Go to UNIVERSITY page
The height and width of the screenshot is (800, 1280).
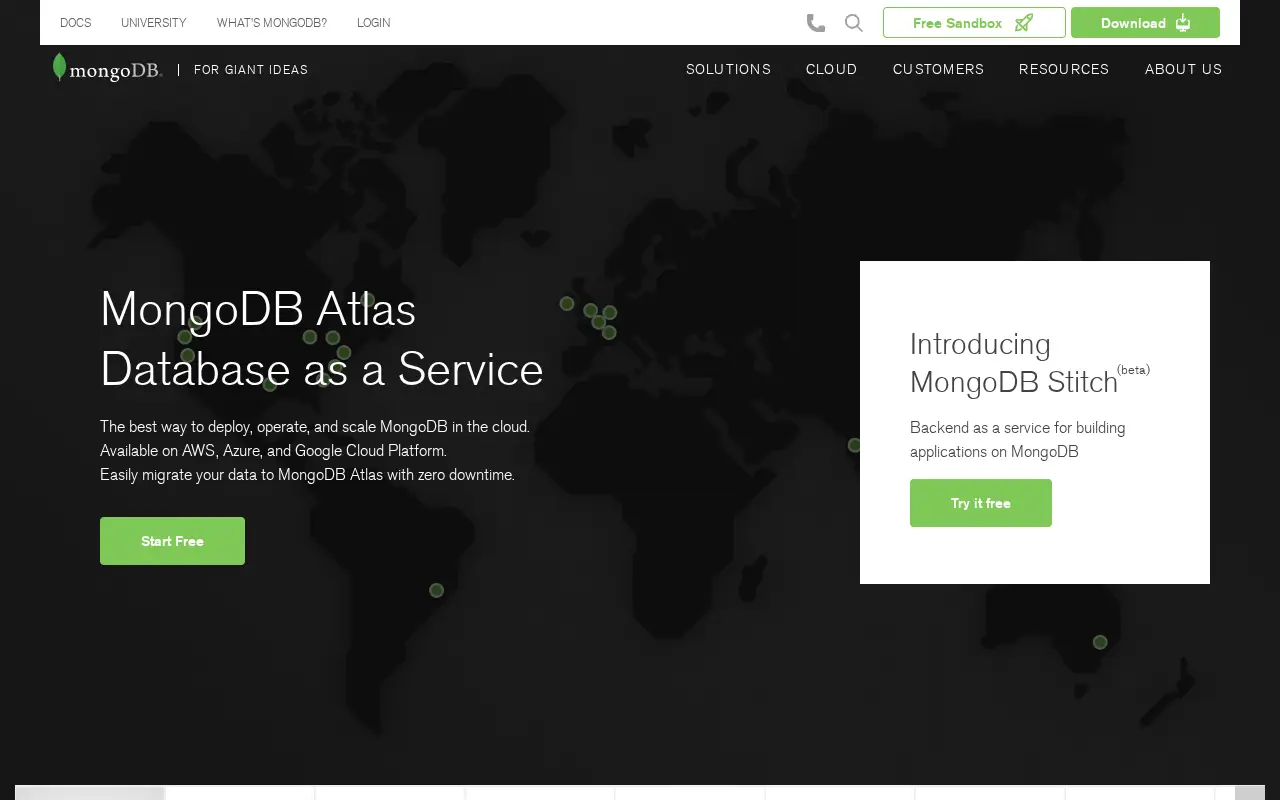coord(154,23)
